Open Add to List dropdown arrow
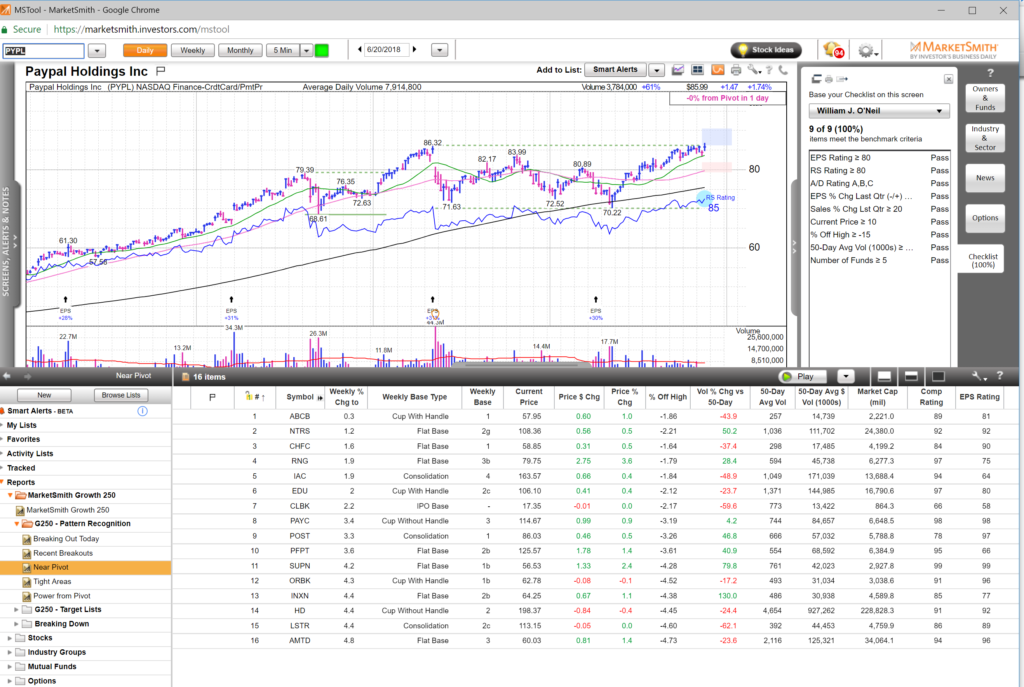Image resolution: width=1024 pixels, height=687 pixels. click(x=657, y=70)
